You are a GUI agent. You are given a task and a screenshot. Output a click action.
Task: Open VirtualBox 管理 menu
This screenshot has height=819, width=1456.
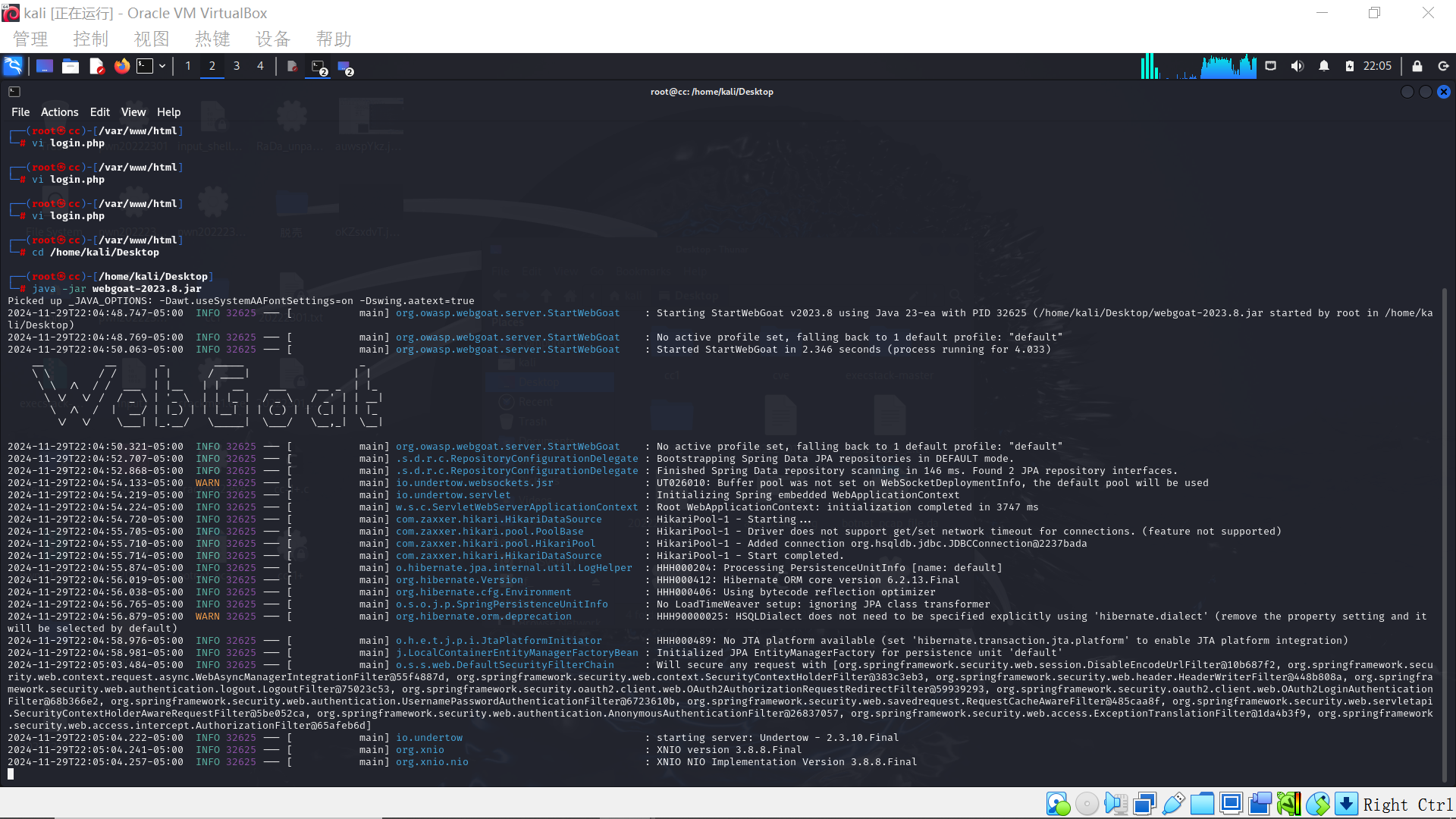30,39
